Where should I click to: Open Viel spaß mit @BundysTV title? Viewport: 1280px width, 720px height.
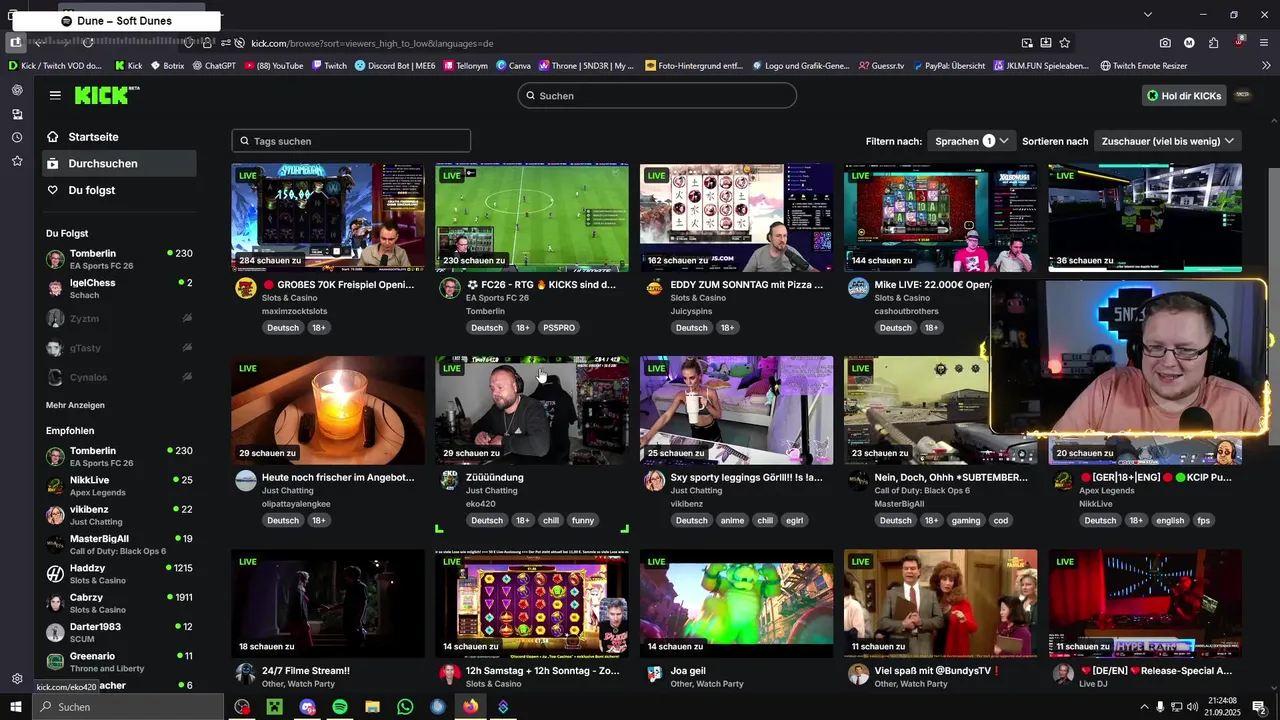(938, 671)
